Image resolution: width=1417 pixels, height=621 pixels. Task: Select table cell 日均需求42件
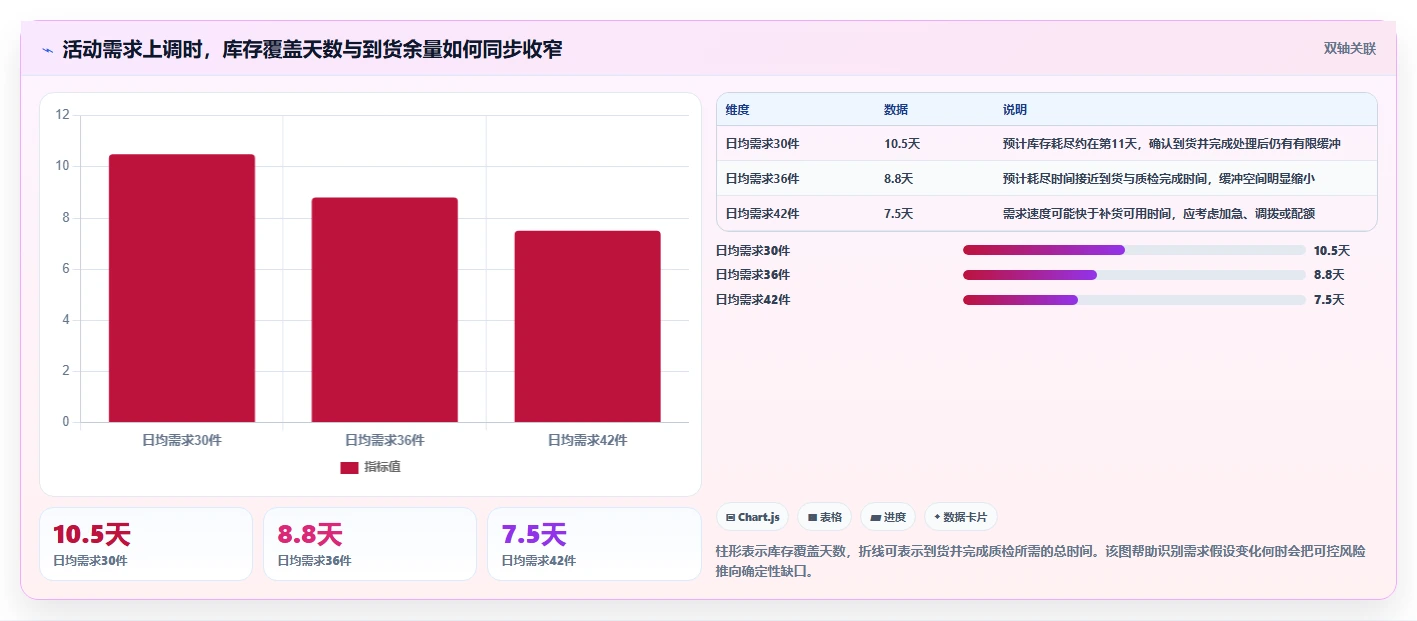point(762,214)
